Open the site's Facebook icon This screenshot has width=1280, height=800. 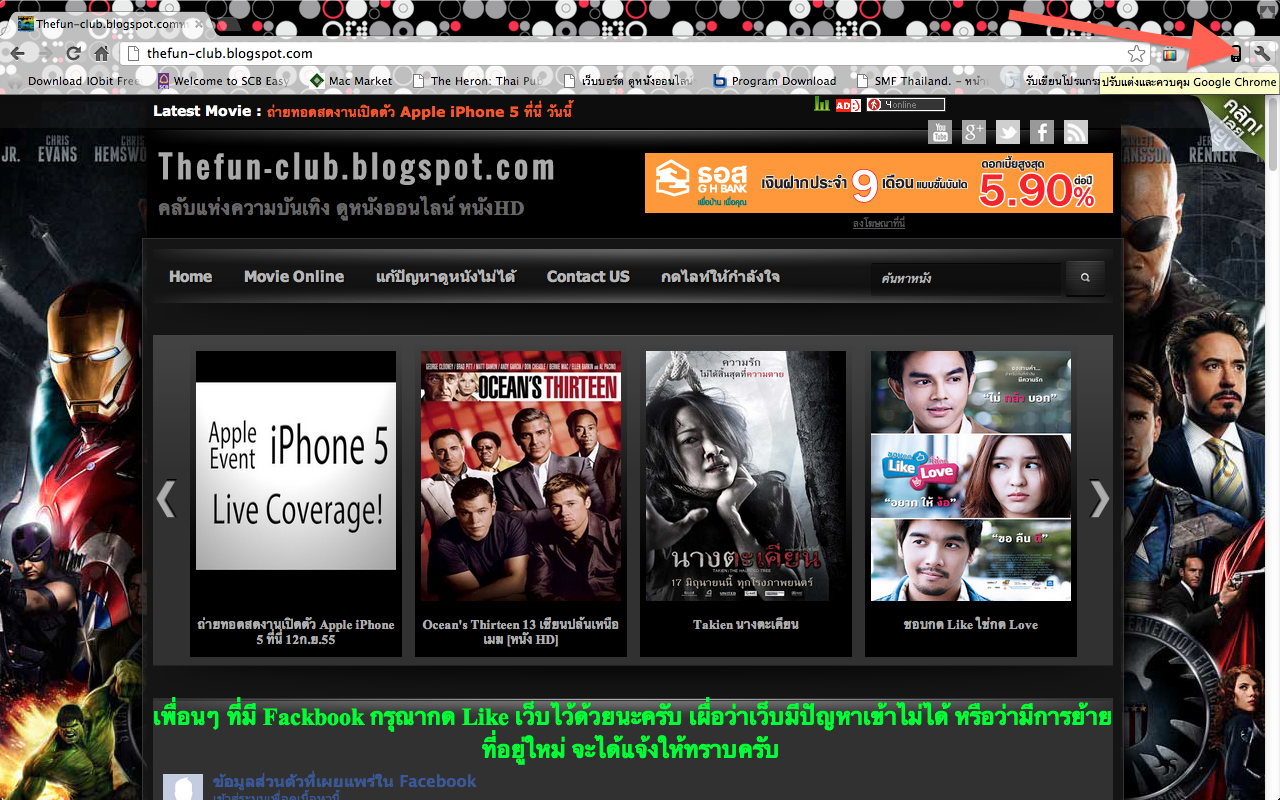coord(1042,131)
